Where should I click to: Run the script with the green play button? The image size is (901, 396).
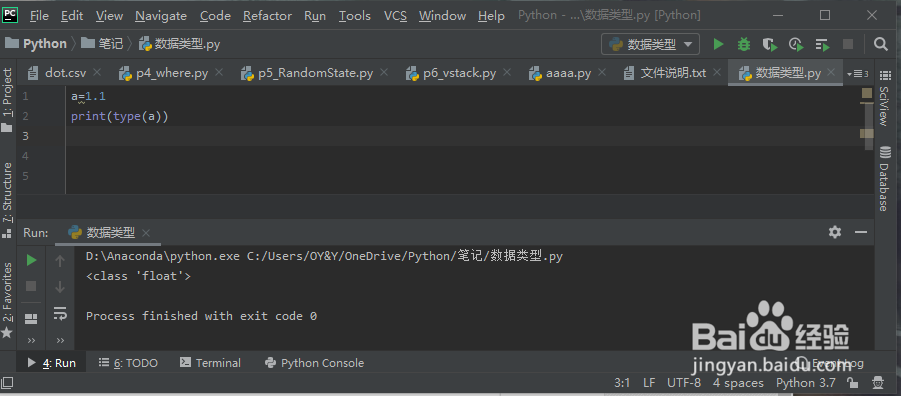[x=718, y=44]
